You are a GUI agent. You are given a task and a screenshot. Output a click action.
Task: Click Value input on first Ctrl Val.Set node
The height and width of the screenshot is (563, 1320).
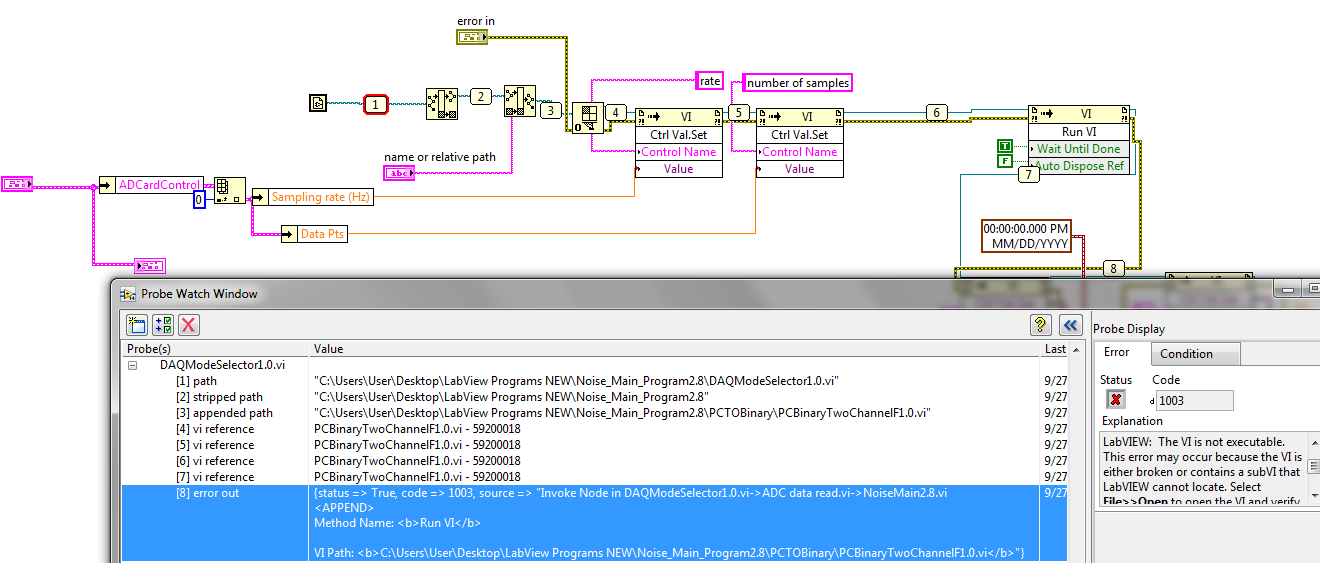(x=679, y=169)
